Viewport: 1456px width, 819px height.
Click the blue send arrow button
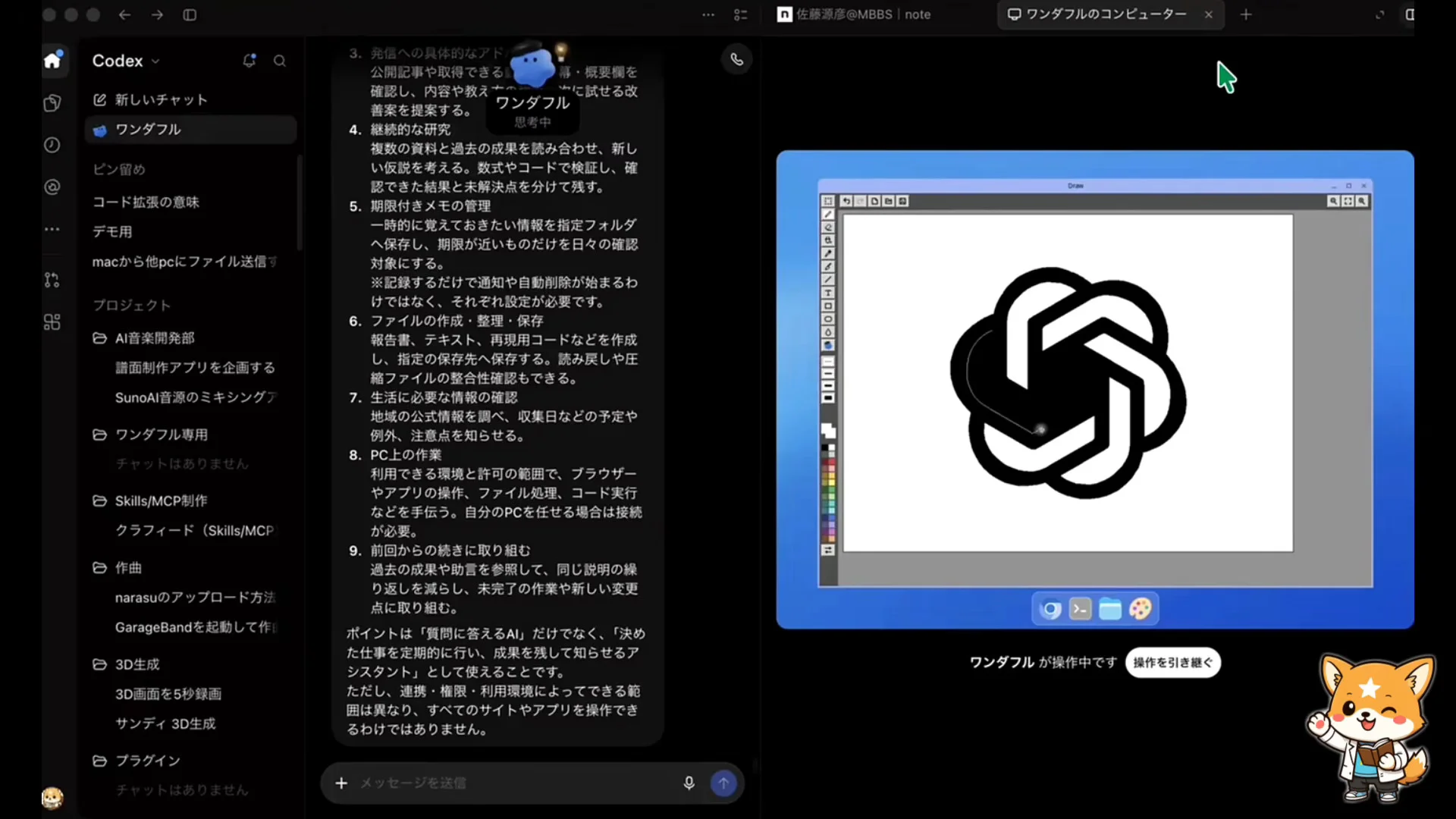coord(723,783)
